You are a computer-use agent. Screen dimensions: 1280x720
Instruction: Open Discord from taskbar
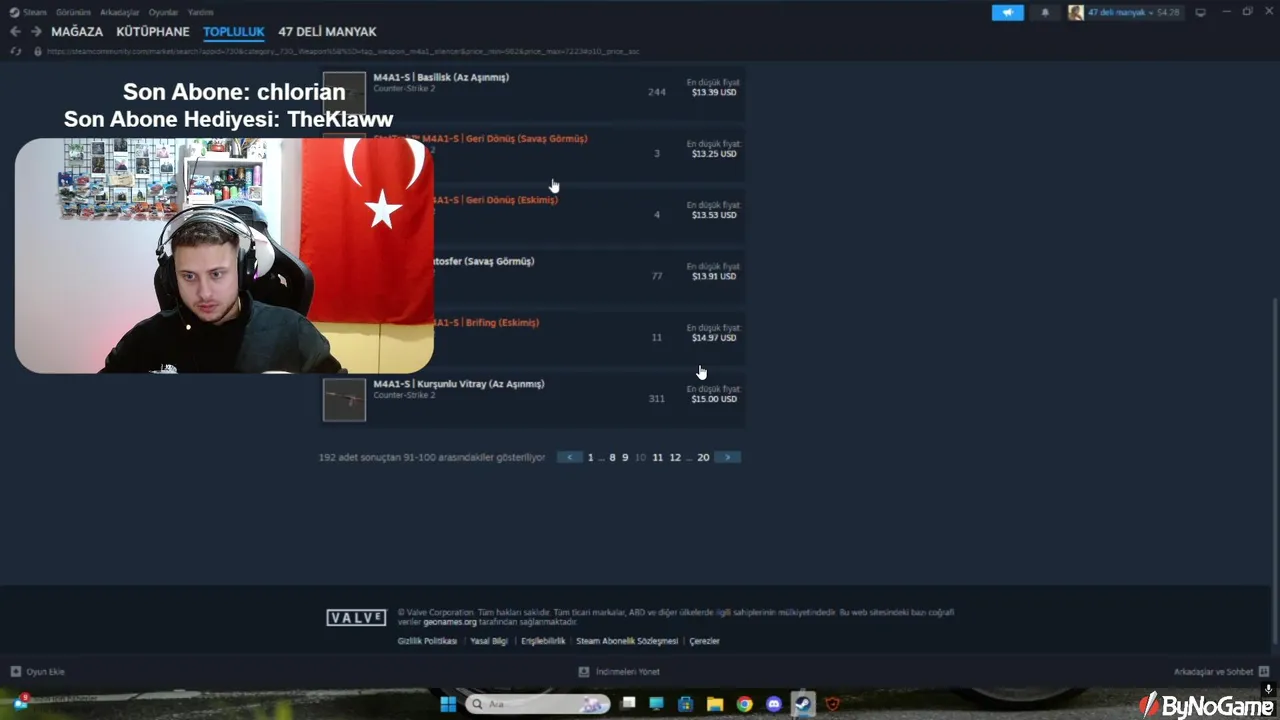click(x=773, y=704)
